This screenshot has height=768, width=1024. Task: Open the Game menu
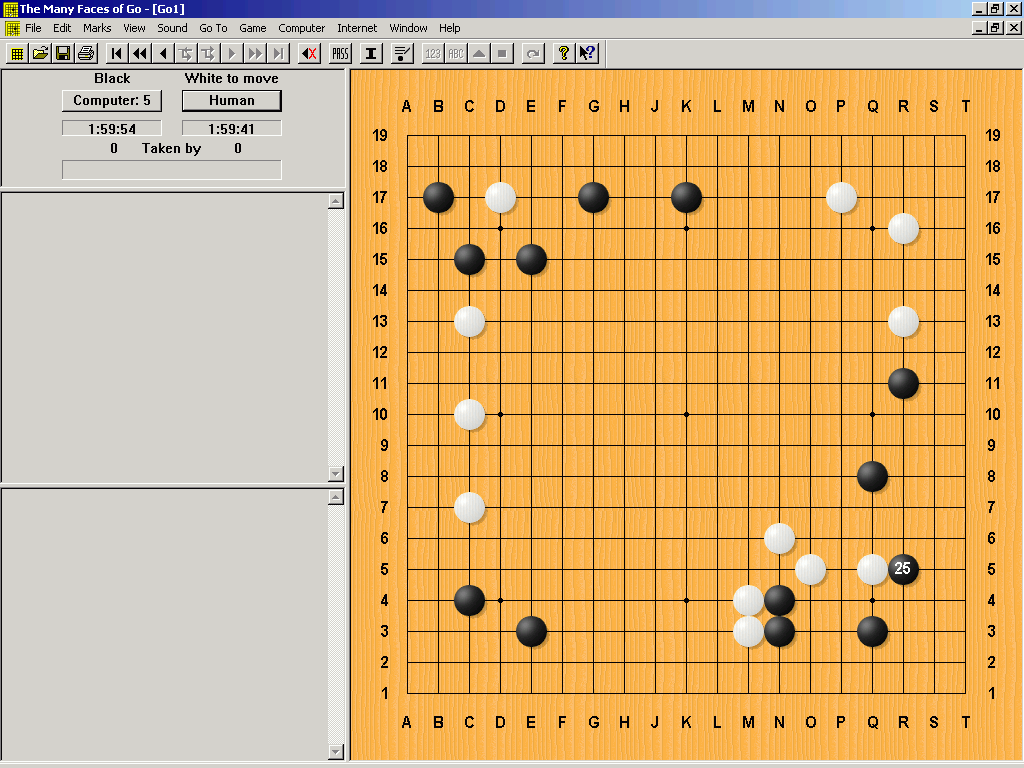[252, 28]
